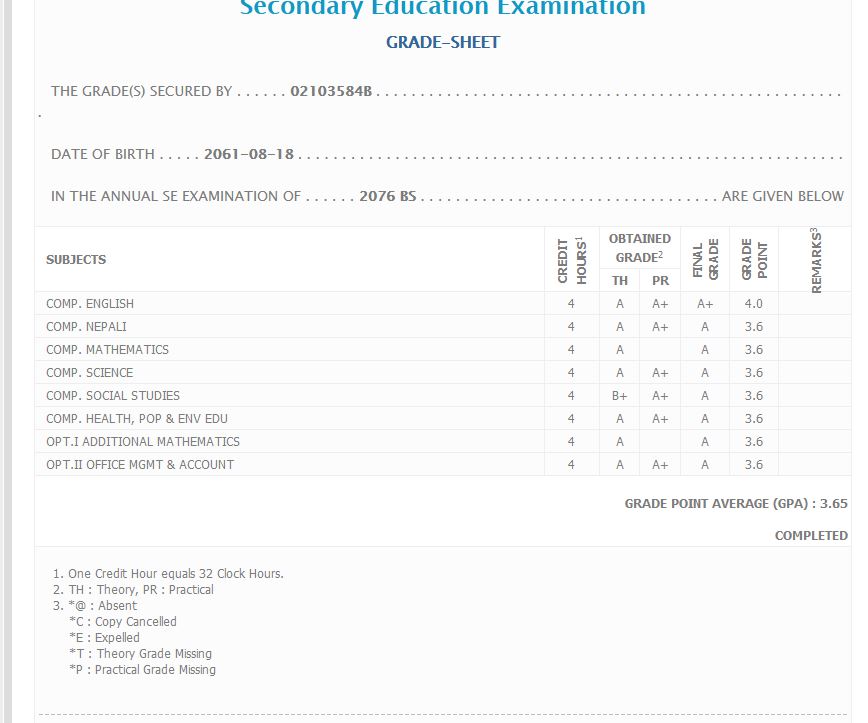
Task: Click the B+ theory grade cell
Action: (620, 396)
